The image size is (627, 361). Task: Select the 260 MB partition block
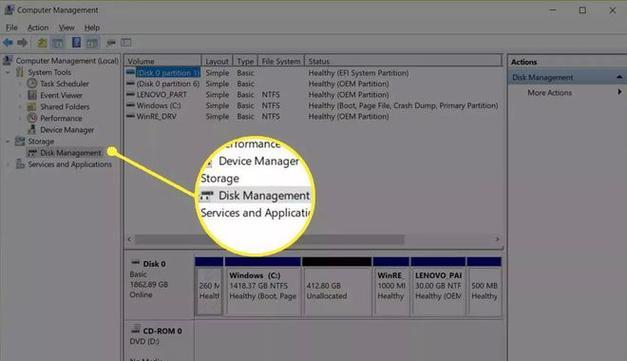tap(209, 286)
